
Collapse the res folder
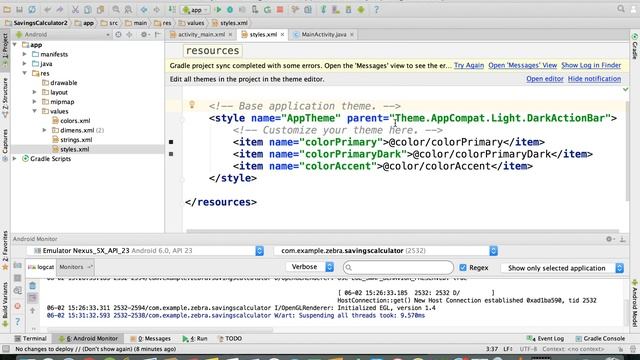[x=24, y=73]
